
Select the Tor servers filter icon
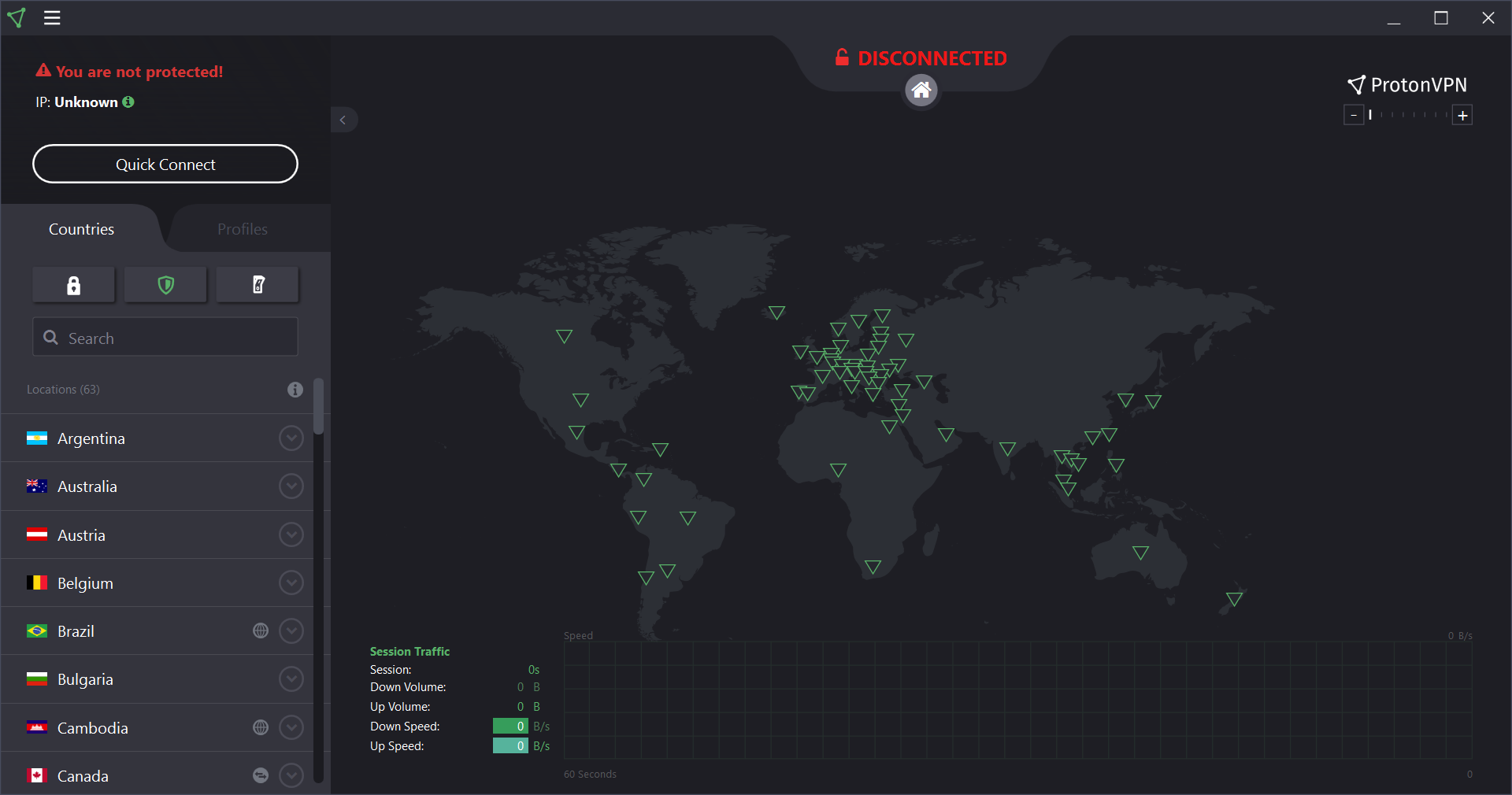coord(257,285)
